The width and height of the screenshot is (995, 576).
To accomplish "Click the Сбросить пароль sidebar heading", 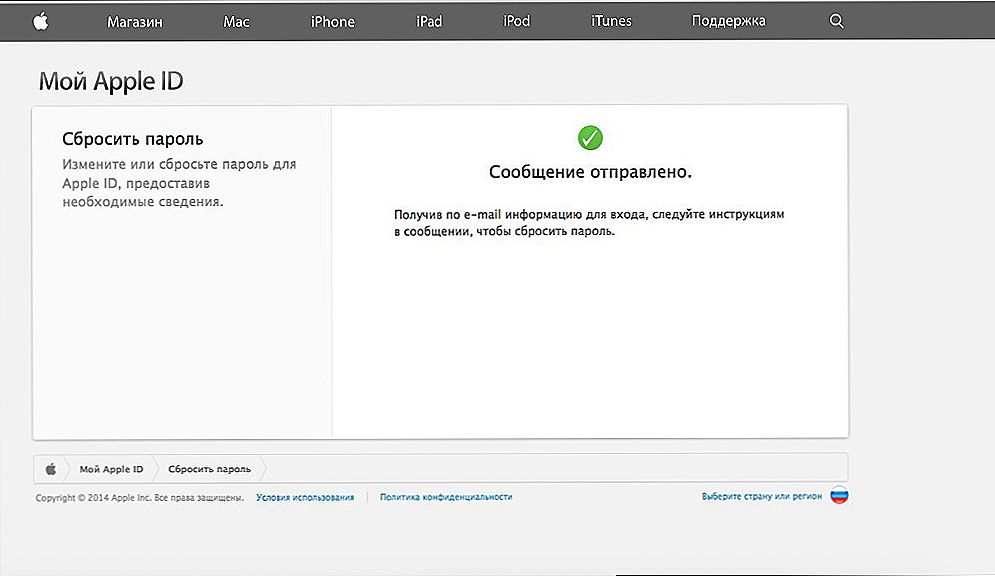I will tap(133, 139).
